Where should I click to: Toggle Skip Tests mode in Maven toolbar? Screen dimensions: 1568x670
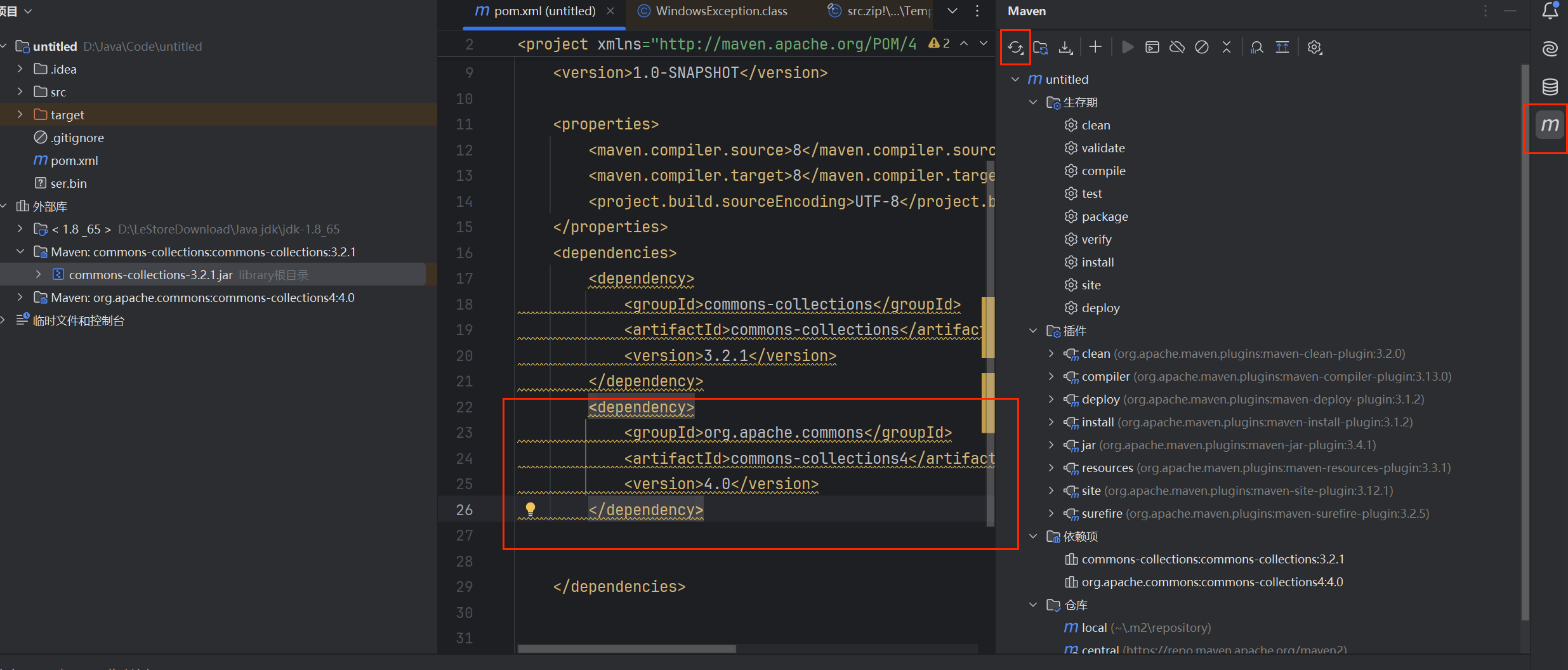tap(1202, 48)
